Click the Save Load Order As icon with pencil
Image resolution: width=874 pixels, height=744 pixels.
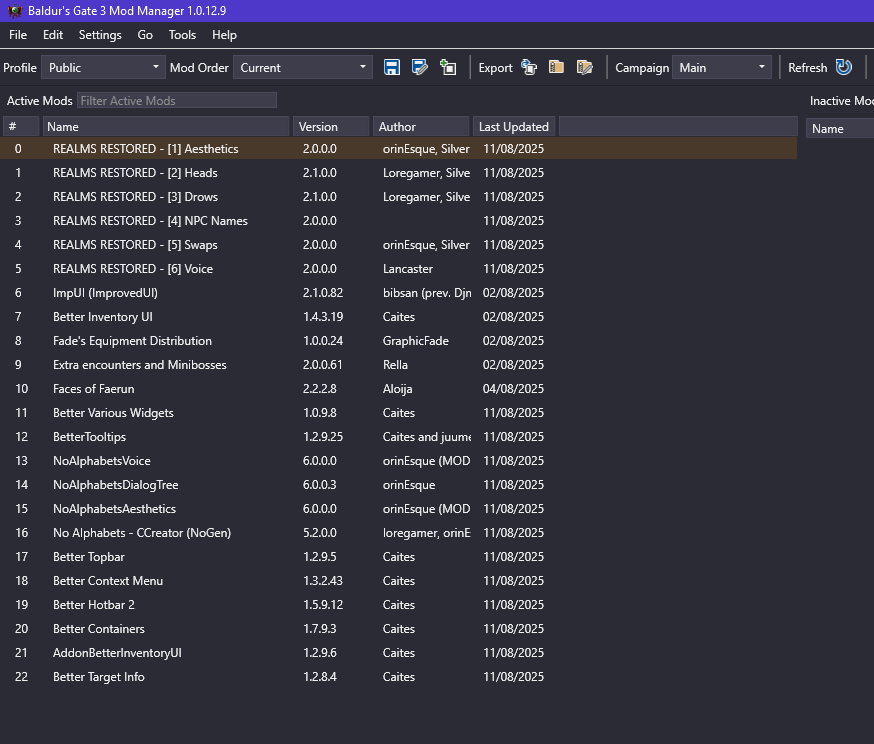pos(419,67)
